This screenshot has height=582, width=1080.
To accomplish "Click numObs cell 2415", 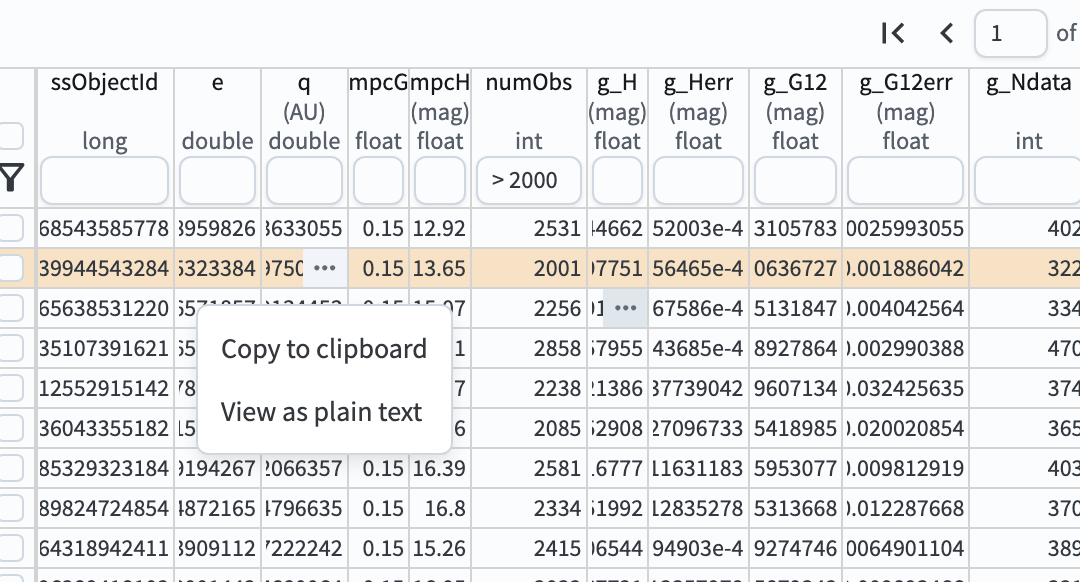I will coord(528,548).
